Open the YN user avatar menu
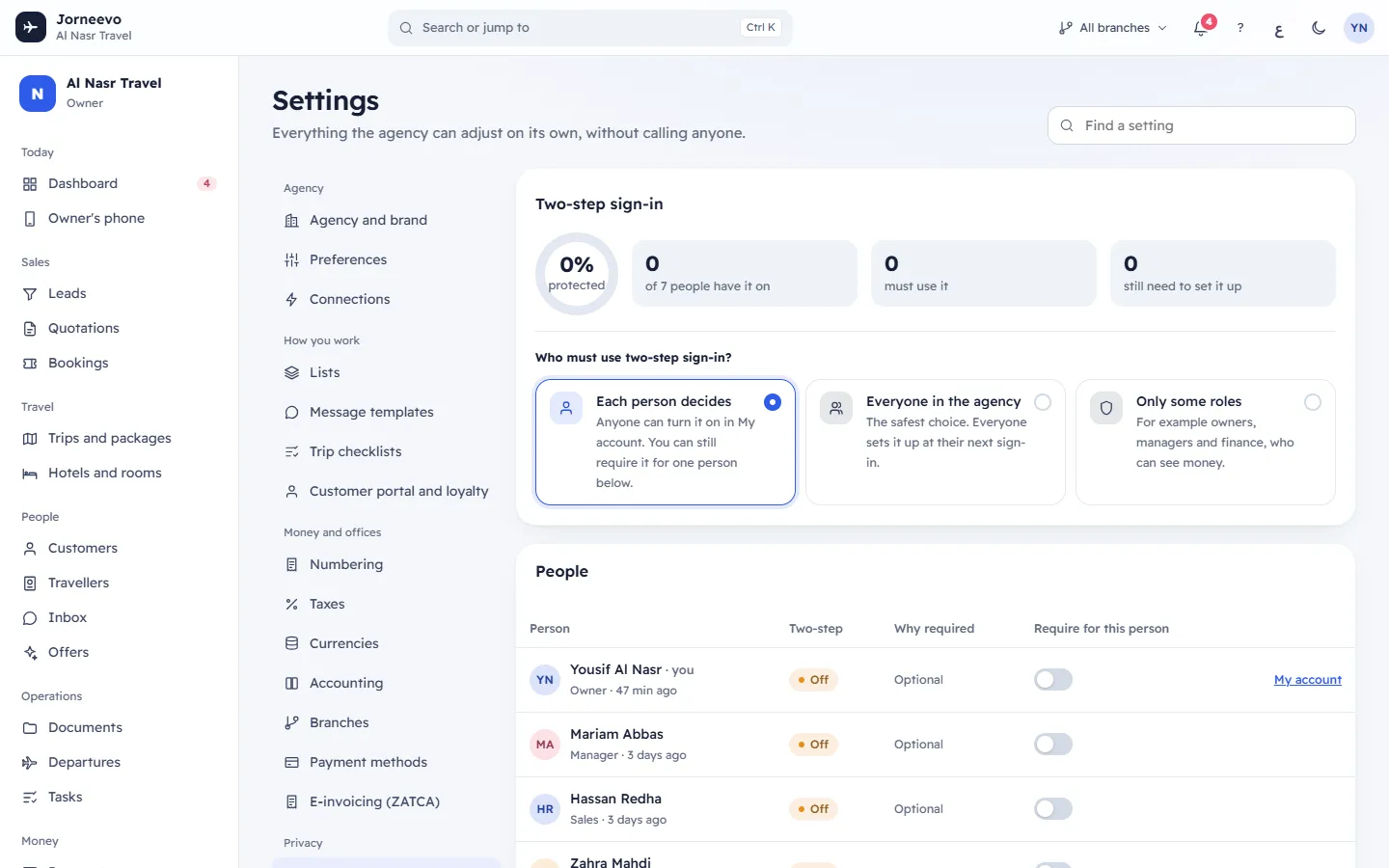Image resolution: width=1389 pixels, height=868 pixels. coord(1359,28)
